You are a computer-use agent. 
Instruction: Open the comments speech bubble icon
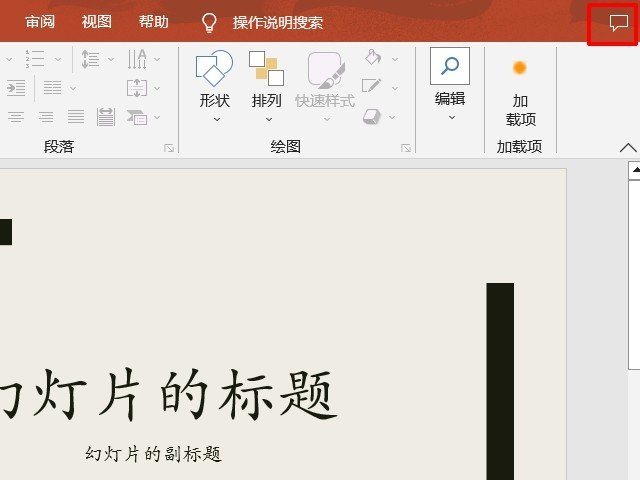point(618,22)
